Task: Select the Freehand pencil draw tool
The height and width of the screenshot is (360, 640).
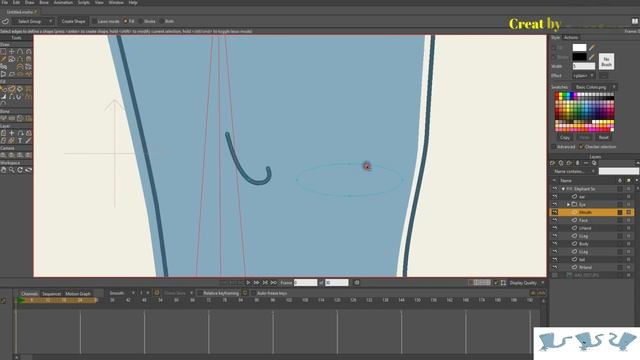Action: pyautogui.click(x=3, y=59)
